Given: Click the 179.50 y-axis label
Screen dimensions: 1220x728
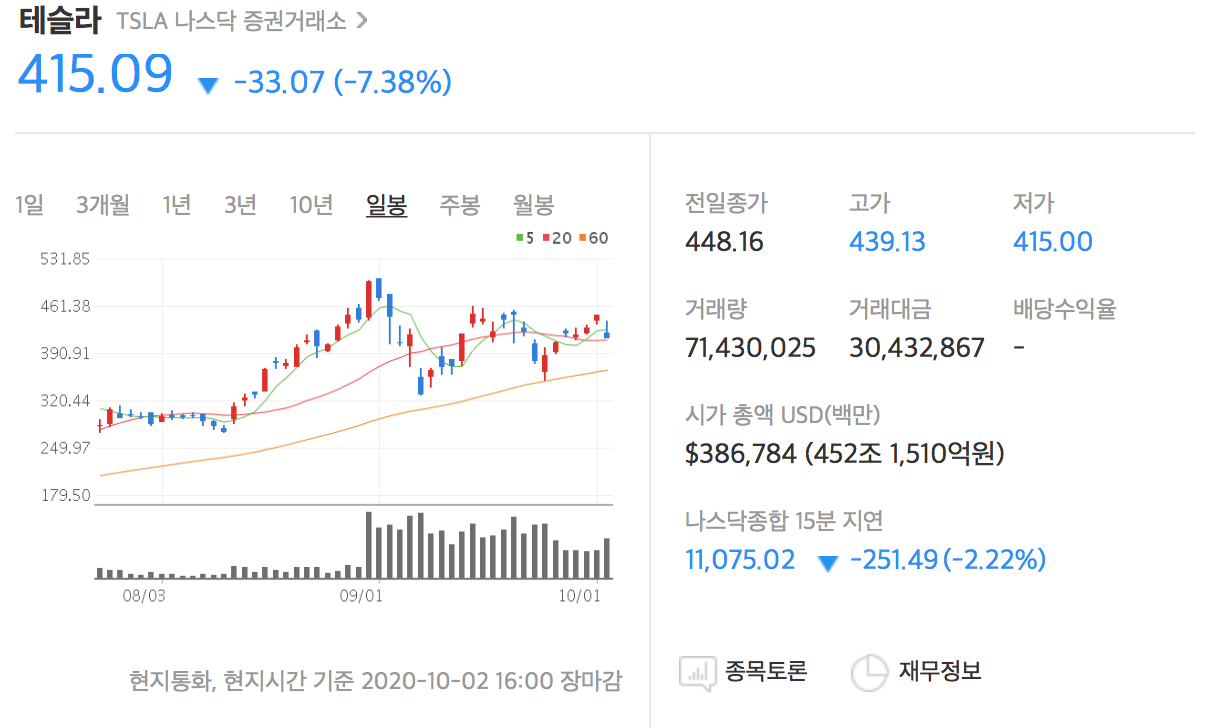Looking at the screenshot, I should click(64, 495).
